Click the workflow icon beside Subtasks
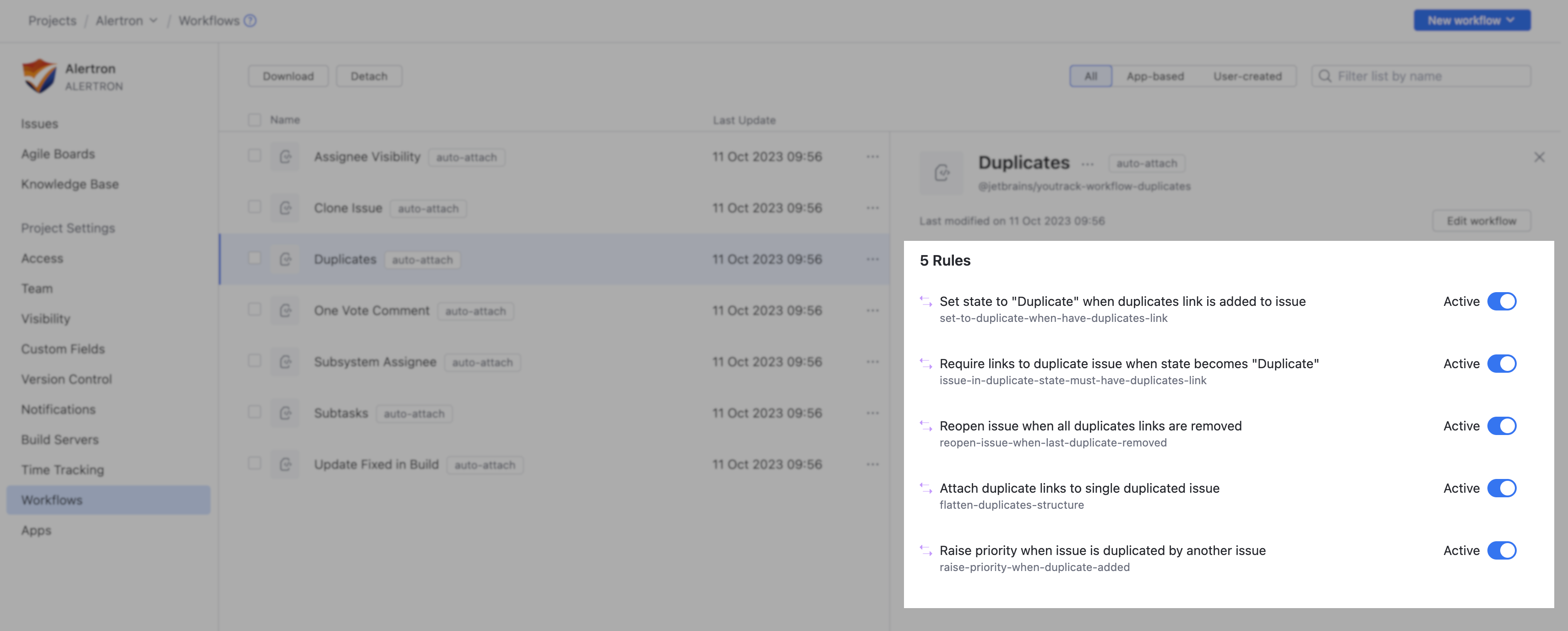 [x=284, y=413]
